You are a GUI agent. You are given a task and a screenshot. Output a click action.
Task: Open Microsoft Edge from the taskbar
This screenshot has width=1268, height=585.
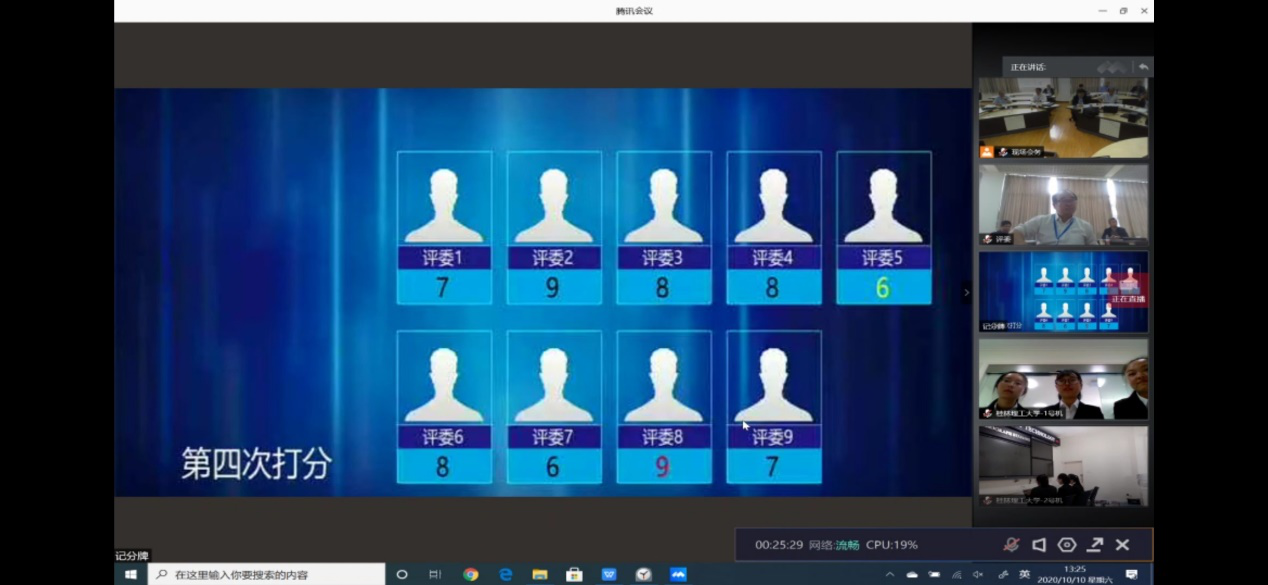tap(505, 575)
